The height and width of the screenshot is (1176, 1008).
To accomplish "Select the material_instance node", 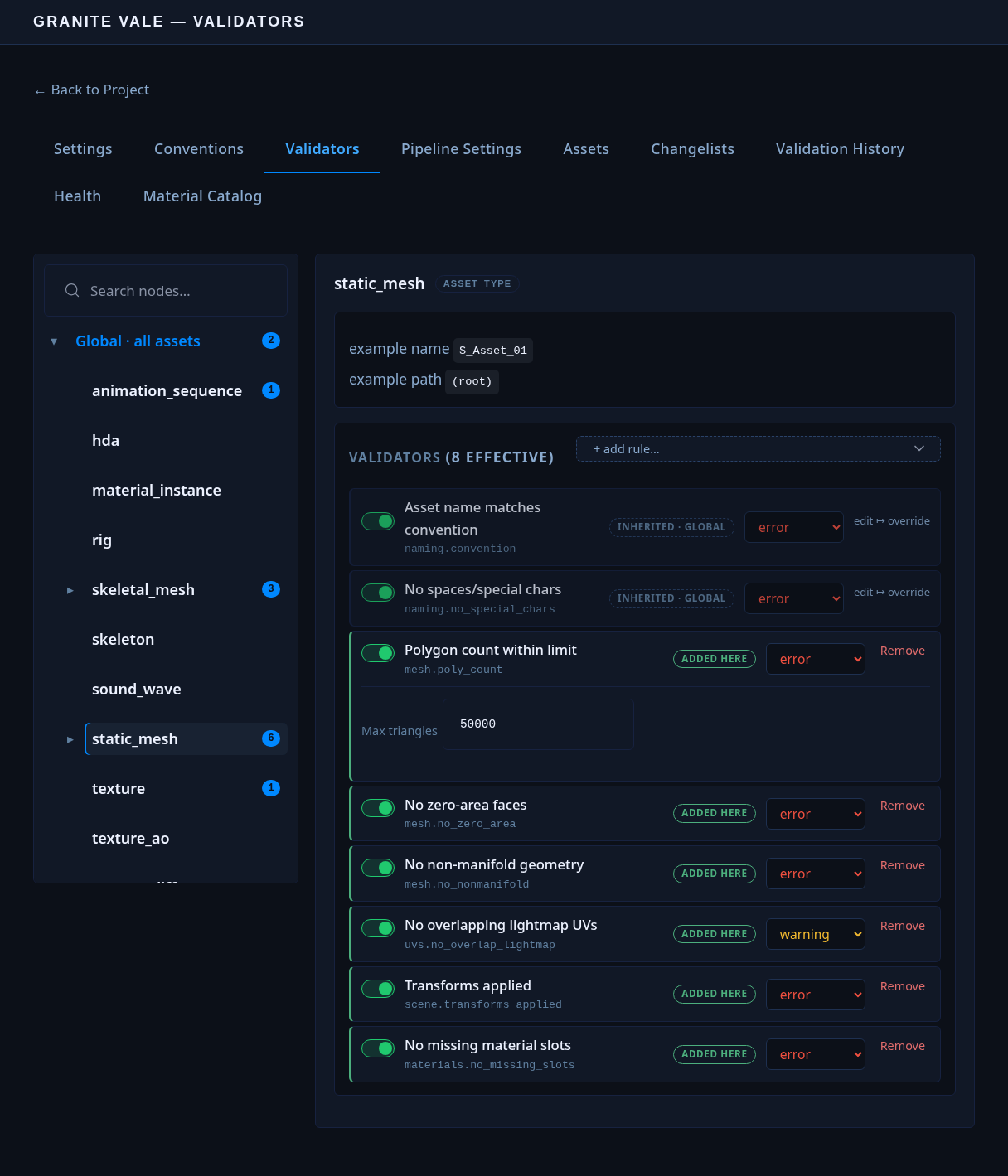I will pos(156,490).
